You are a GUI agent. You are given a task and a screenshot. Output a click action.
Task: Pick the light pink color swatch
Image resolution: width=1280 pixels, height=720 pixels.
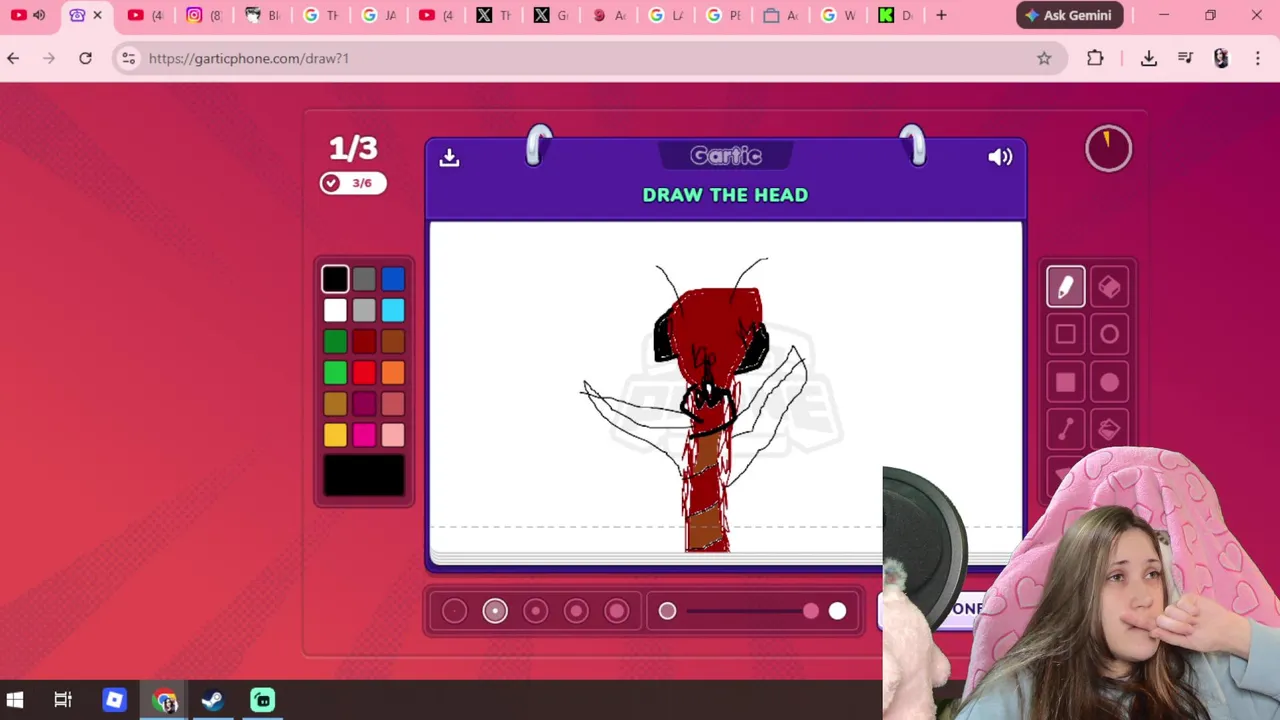coord(393,435)
